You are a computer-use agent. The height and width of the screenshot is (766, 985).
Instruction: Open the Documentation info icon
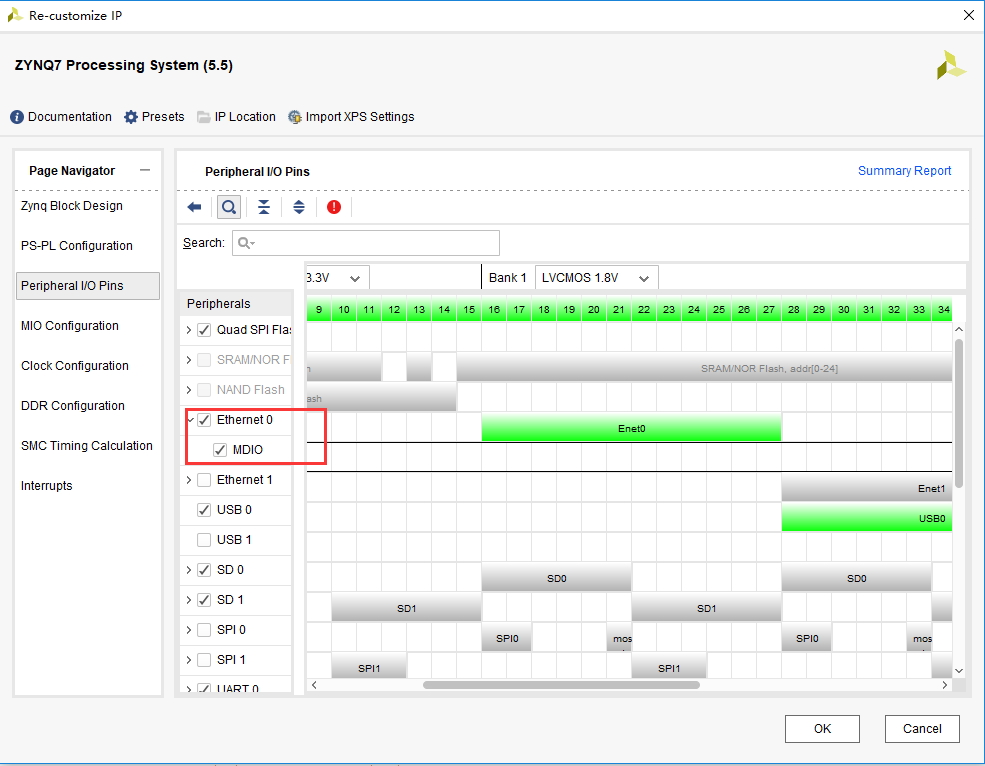click(17, 117)
